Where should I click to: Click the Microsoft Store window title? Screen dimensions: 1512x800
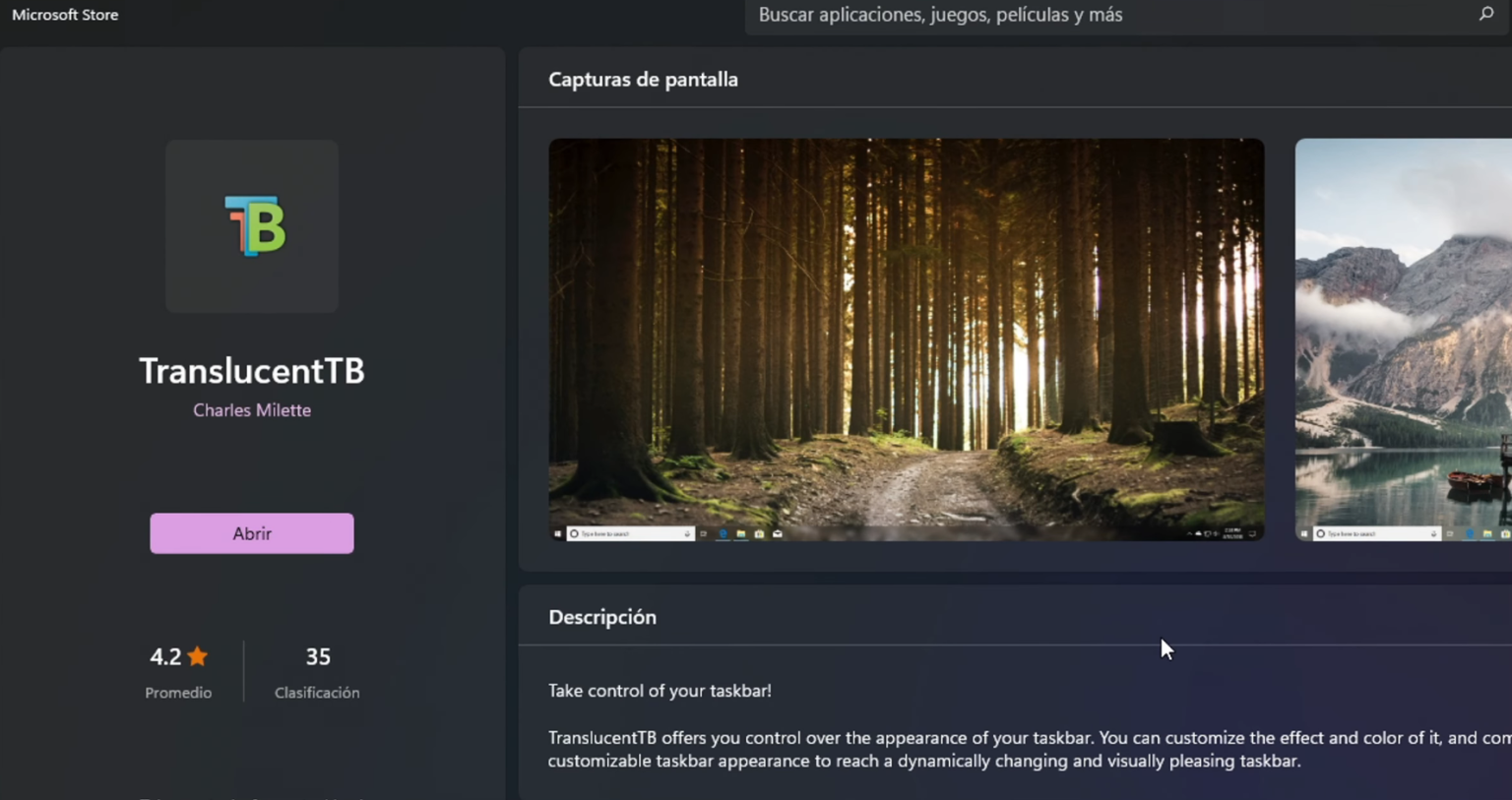click(65, 15)
